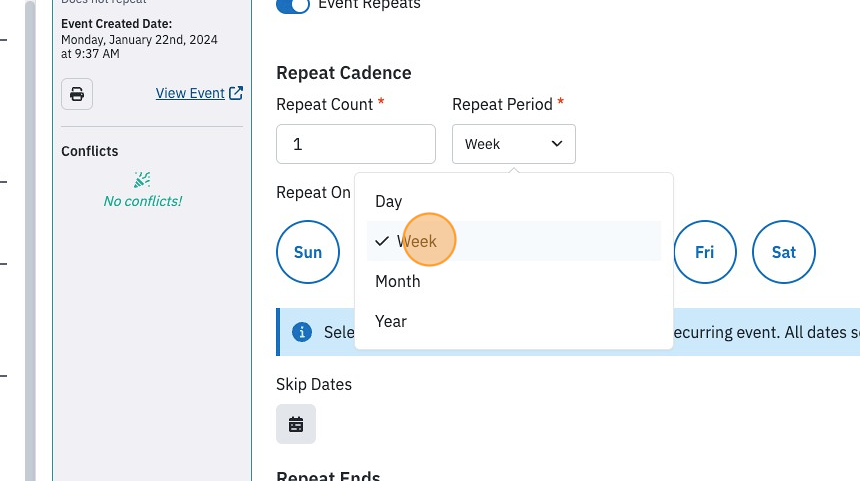Click the checkmark next to Week

point(382,241)
